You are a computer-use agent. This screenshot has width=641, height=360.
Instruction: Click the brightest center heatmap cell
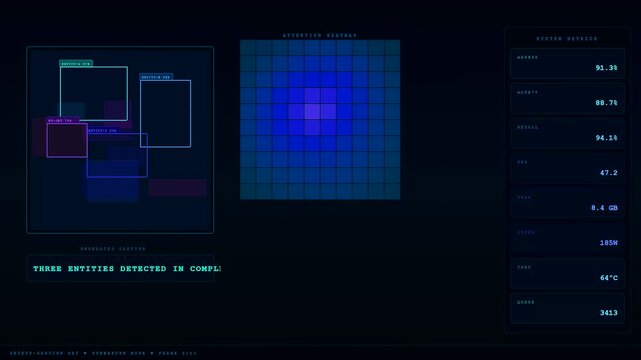coord(312,112)
